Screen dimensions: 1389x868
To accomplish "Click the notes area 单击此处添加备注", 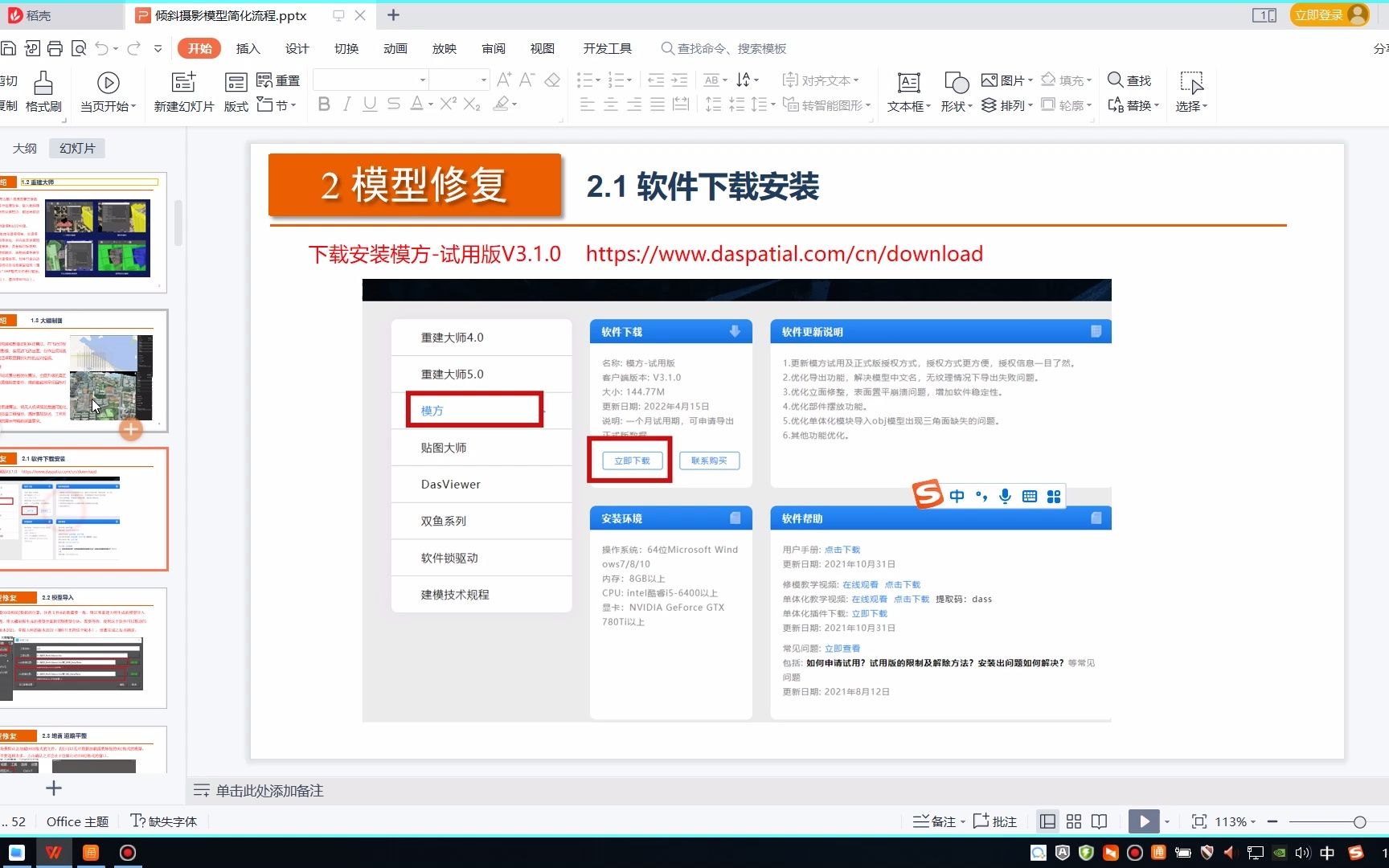I will (269, 791).
